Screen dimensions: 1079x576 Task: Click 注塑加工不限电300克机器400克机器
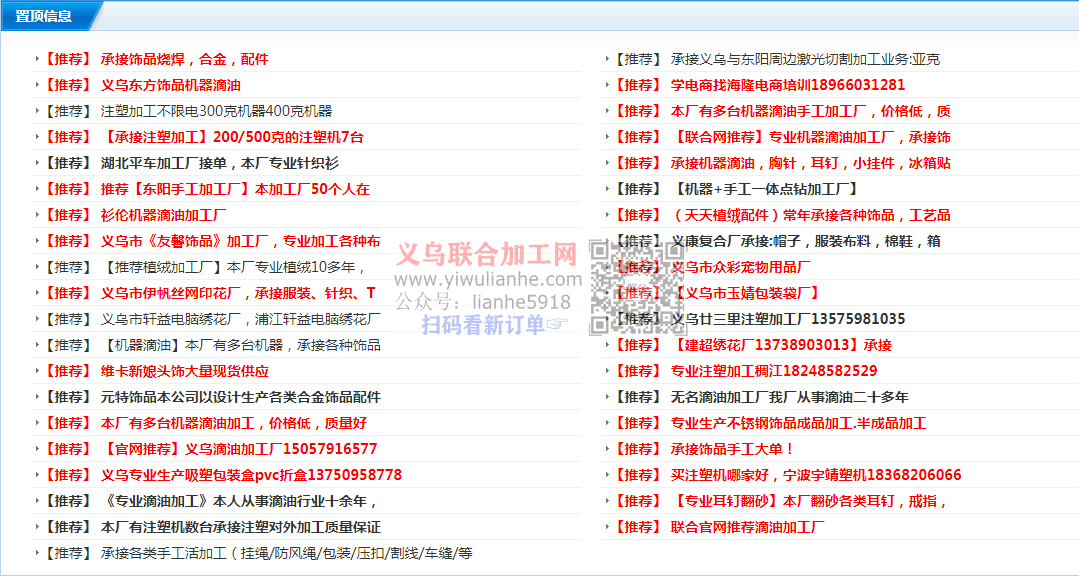click(216, 111)
